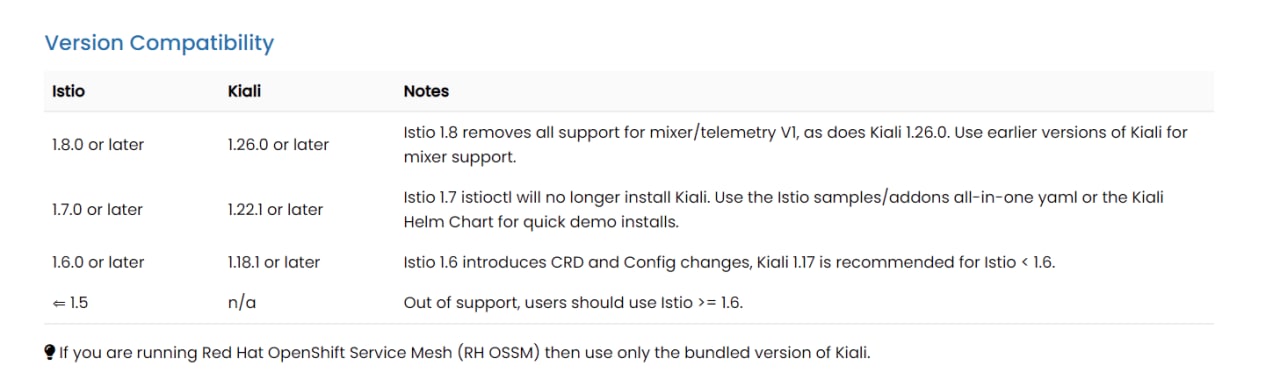Click the note about CRD and Config changes
Viewport: 1280px width, 380px height.
pos(729,262)
